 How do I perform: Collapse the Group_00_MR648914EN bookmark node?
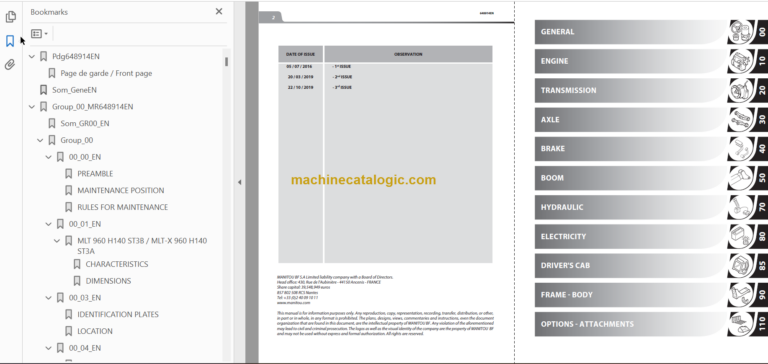pos(32,107)
